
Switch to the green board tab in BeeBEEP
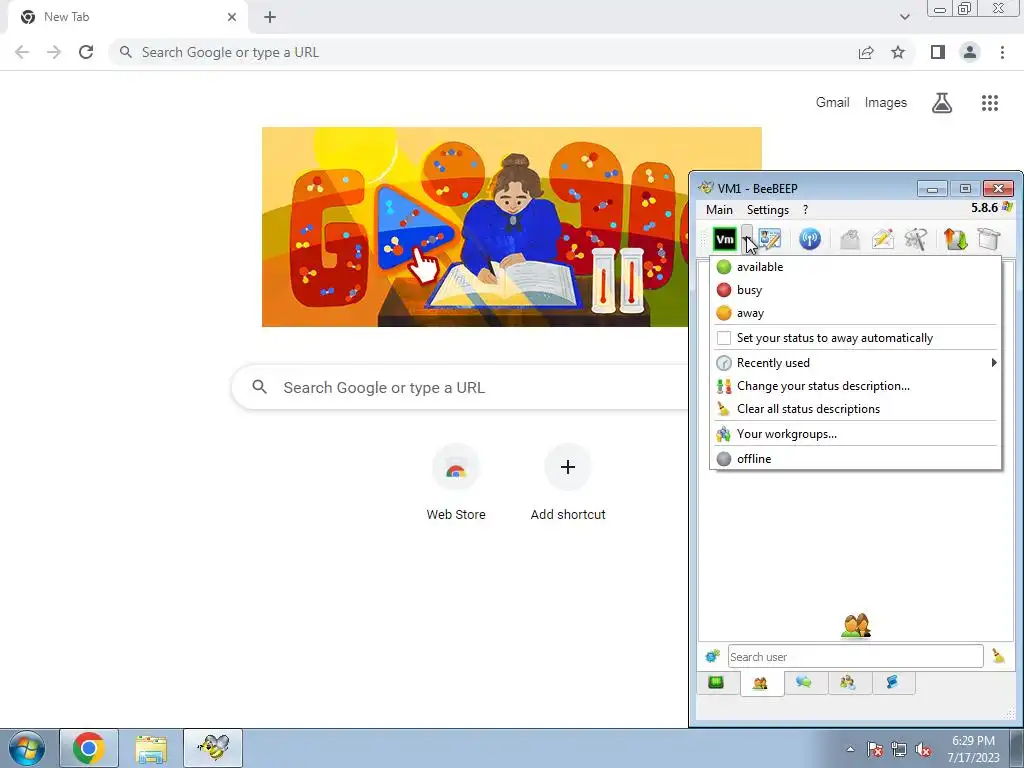717,683
